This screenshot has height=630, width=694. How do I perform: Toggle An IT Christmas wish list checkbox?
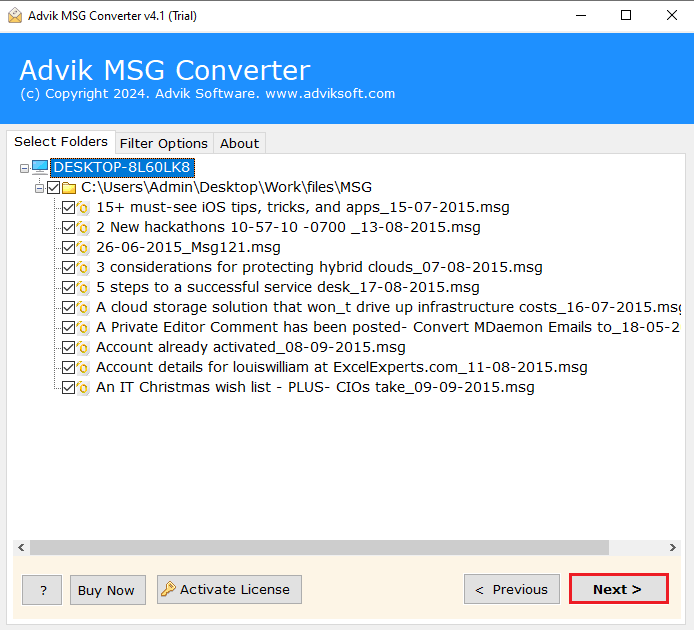pos(68,387)
